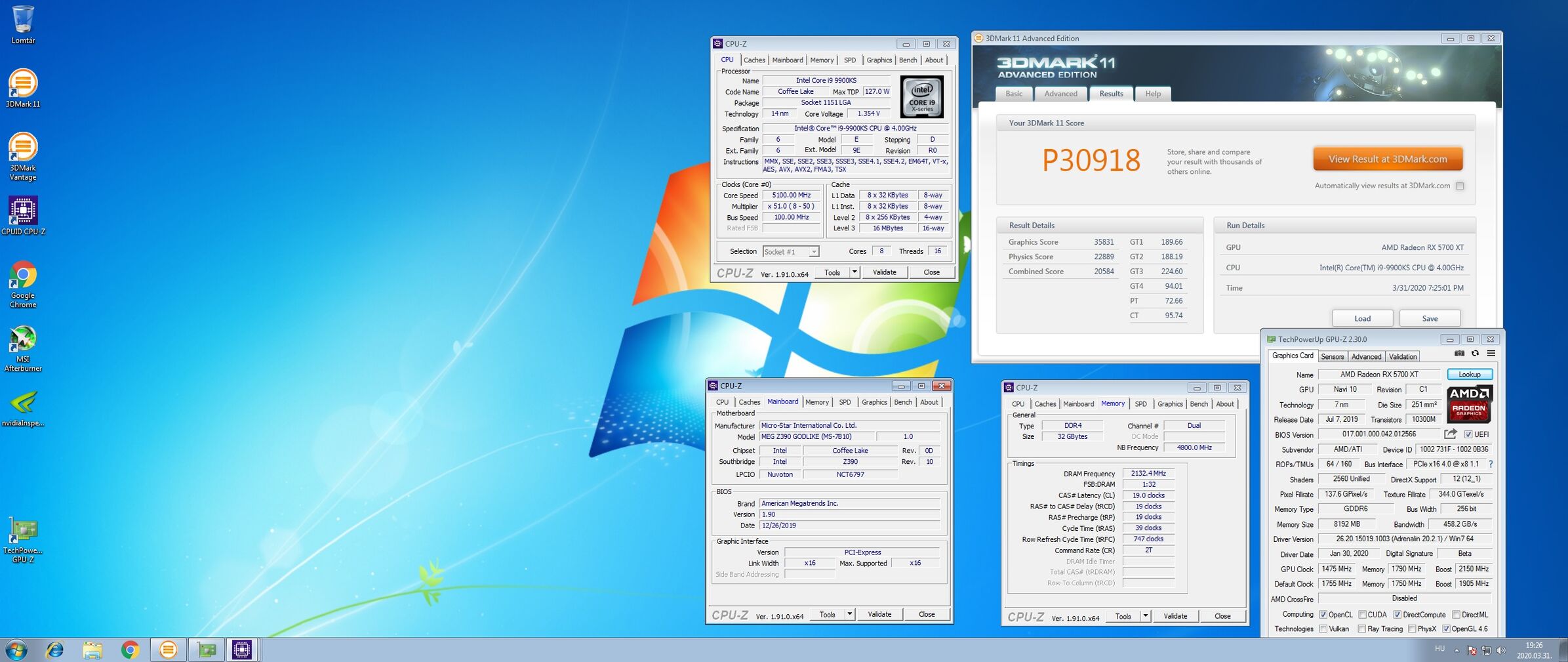Expand Tools arrow in the CPU-Z Mainboard window
This screenshot has height=662, width=1568.
[849, 614]
